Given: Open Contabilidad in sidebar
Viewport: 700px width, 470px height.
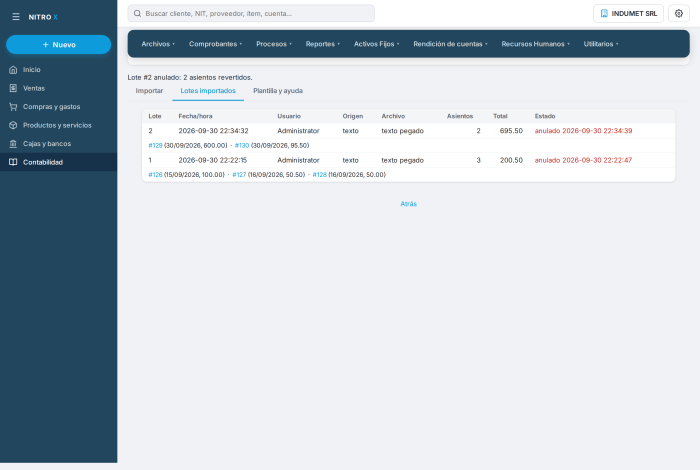Looking at the screenshot, I should coord(58,162).
